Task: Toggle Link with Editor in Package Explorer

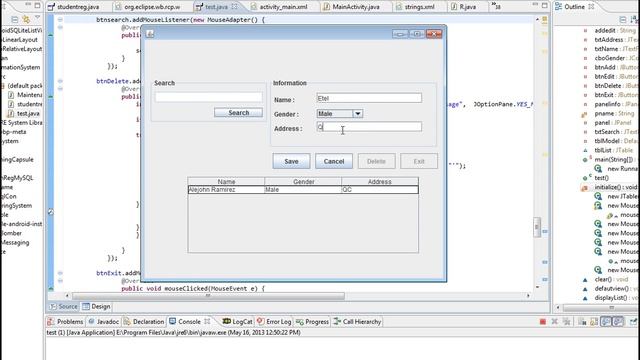Action: (x=26, y=19)
